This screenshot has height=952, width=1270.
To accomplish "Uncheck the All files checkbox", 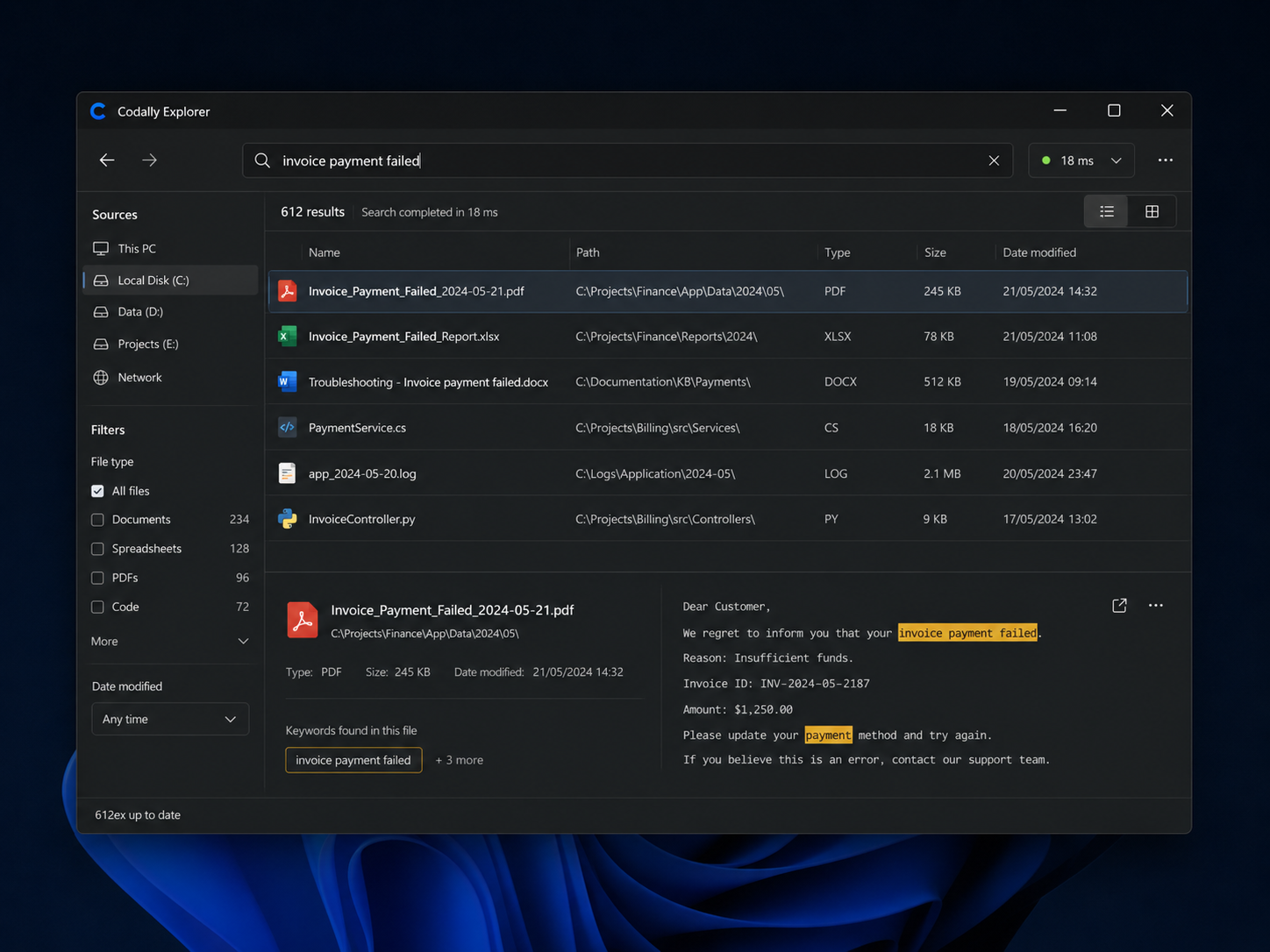I will [97, 491].
